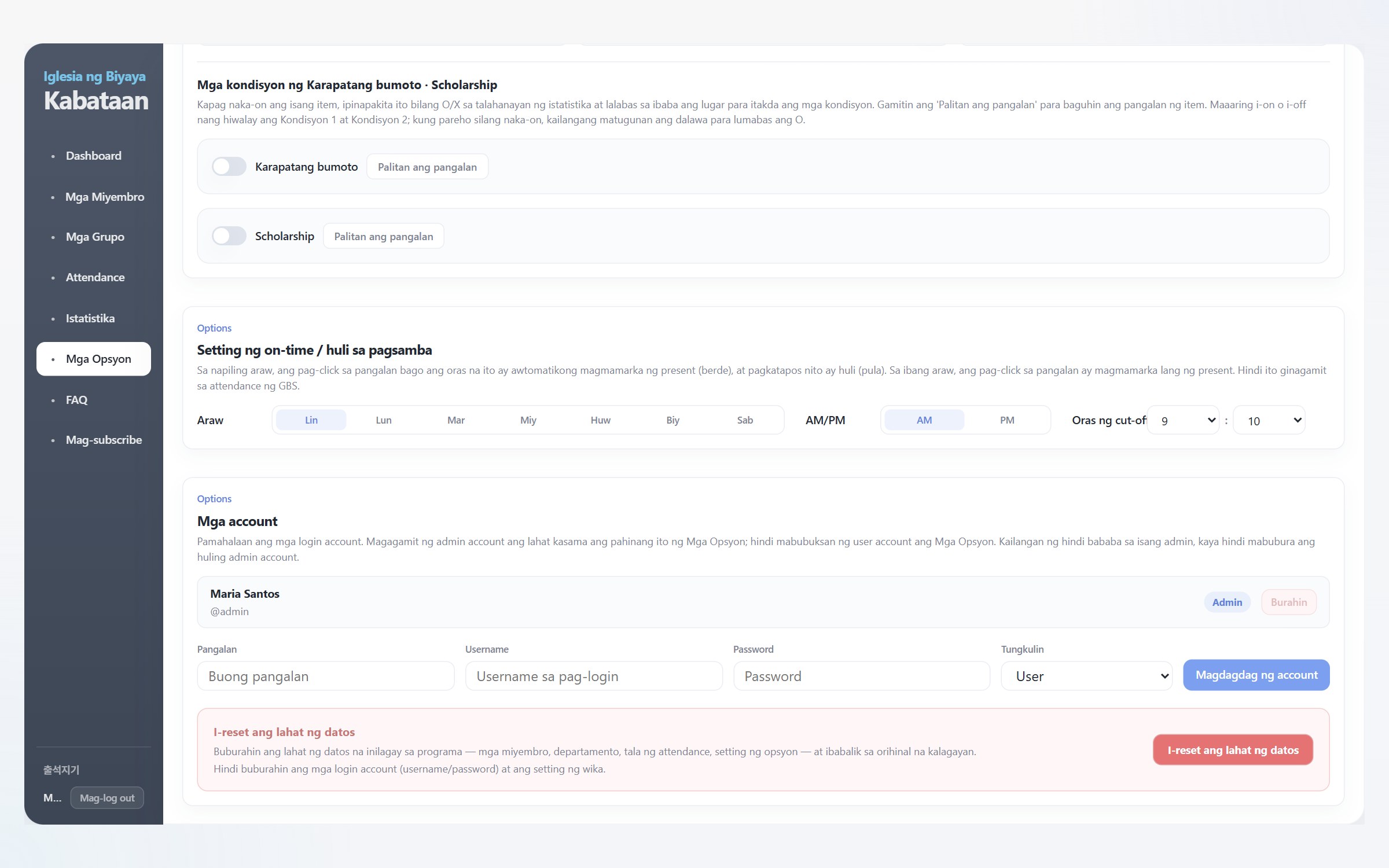Select Huw as the day
The height and width of the screenshot is (868, 1389).
(x=601, y=420)
